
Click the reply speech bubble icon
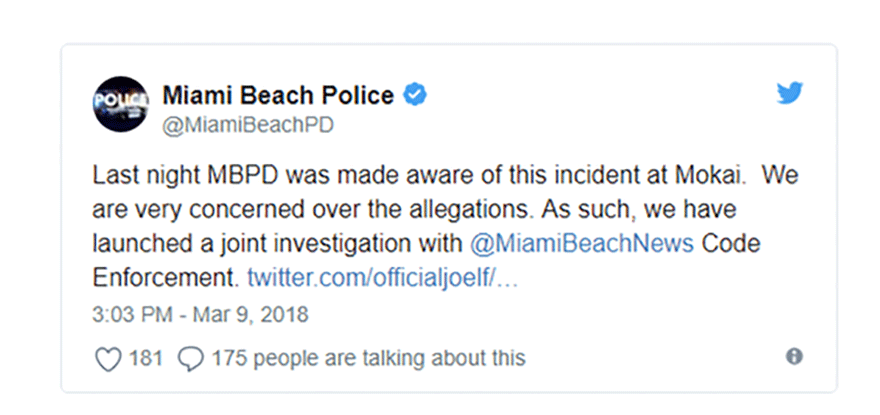pyautogui.click(x=189, y=358)
